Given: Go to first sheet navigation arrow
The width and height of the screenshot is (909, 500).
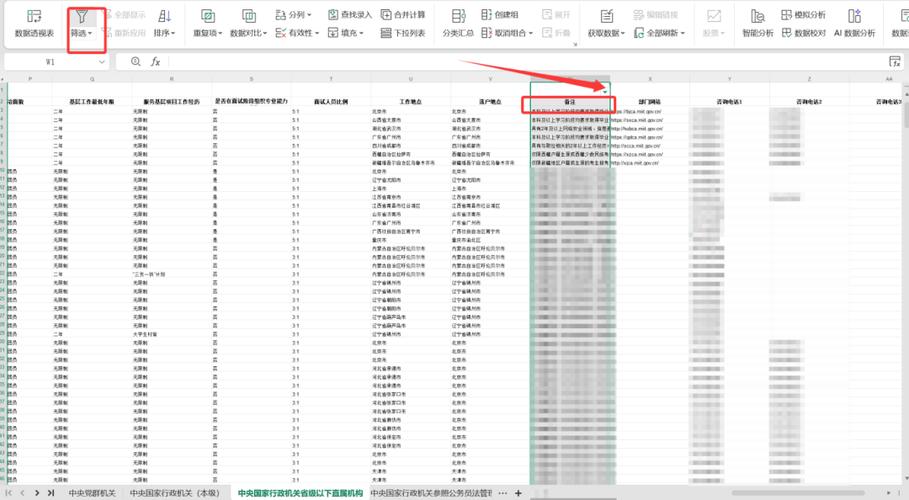Looking at the screenshot, I should (x=9, y=493).
